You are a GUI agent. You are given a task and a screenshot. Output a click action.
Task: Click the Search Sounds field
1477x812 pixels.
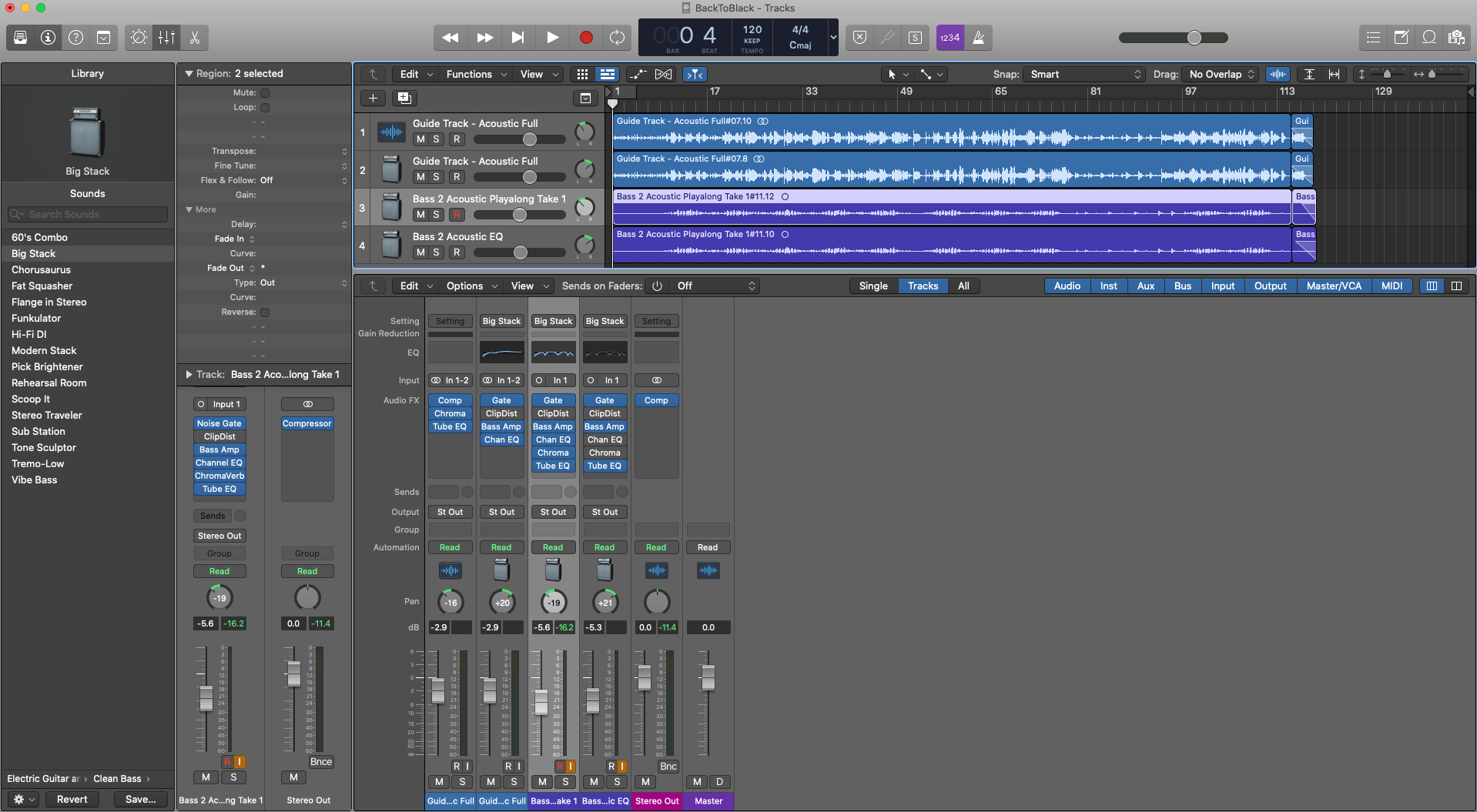(88, 214)
